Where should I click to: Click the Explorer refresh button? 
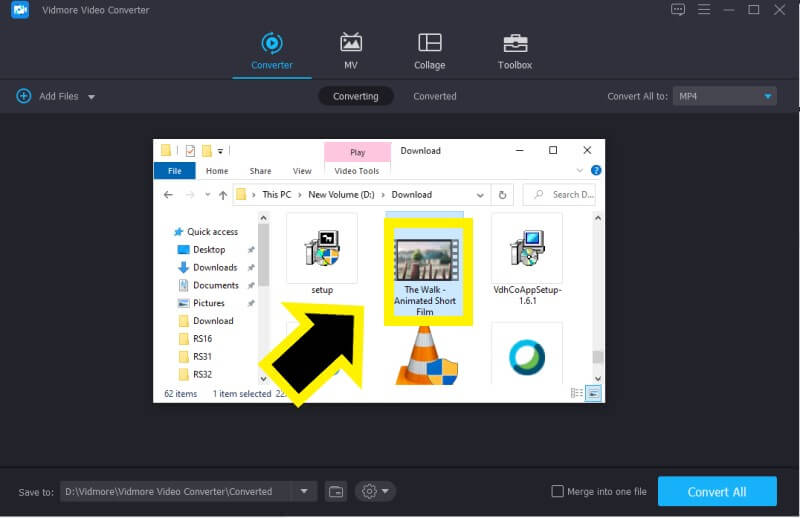(502, 195)
